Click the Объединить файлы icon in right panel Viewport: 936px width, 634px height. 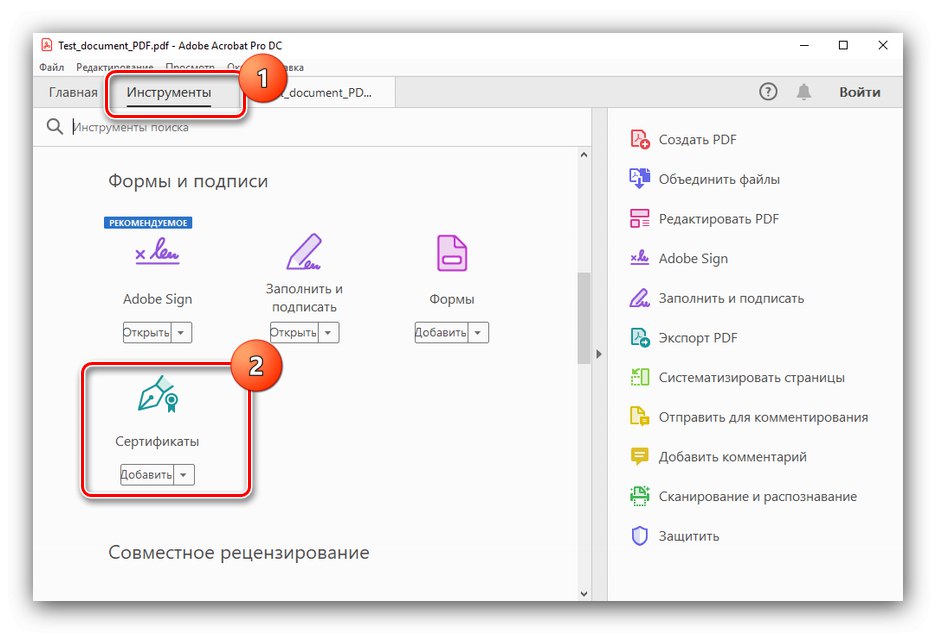coord(639,178)
